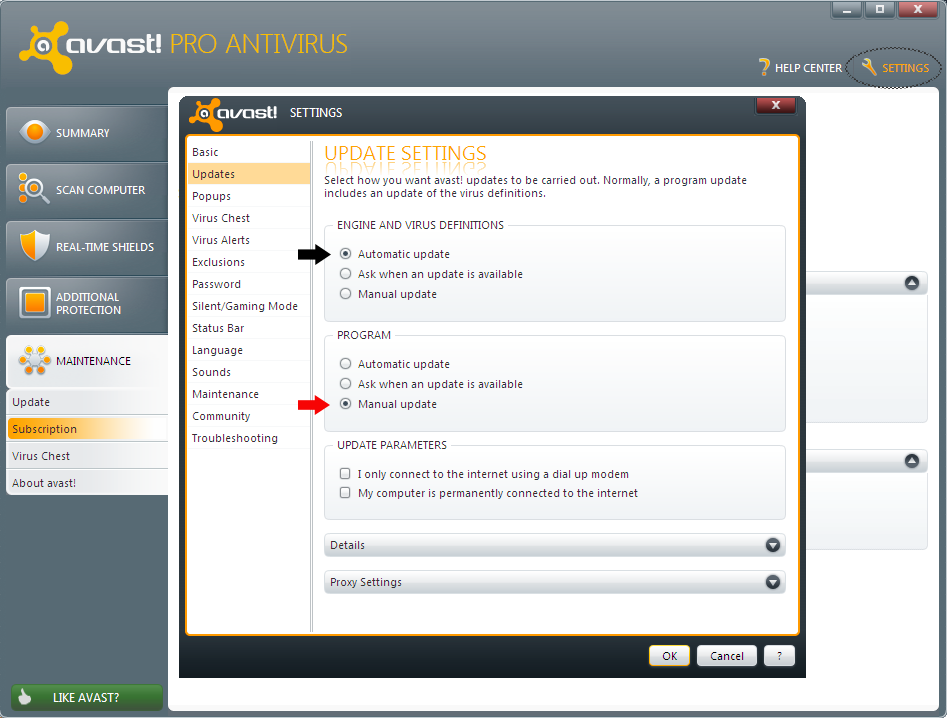
Task: Open the Help Center link
Action: click(x=800, y=68)
